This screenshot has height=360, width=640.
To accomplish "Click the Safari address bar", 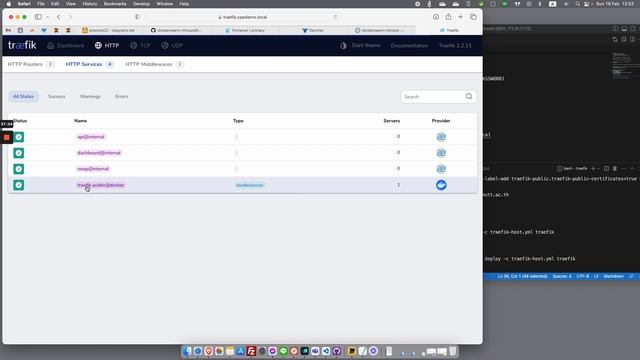I will pyautogui.click(x=244, y=17).
